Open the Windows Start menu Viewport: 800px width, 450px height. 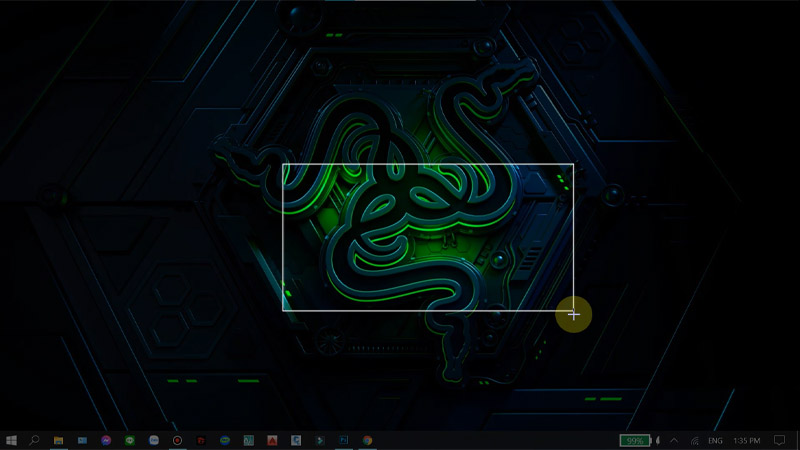pyautogui.click(x=11, y=440)
